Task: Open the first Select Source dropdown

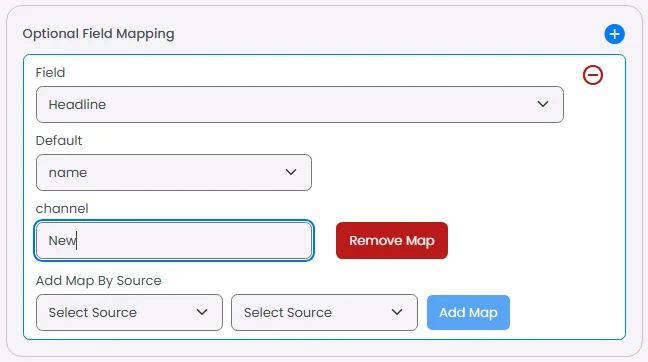Action: click(x=129, y=312)
